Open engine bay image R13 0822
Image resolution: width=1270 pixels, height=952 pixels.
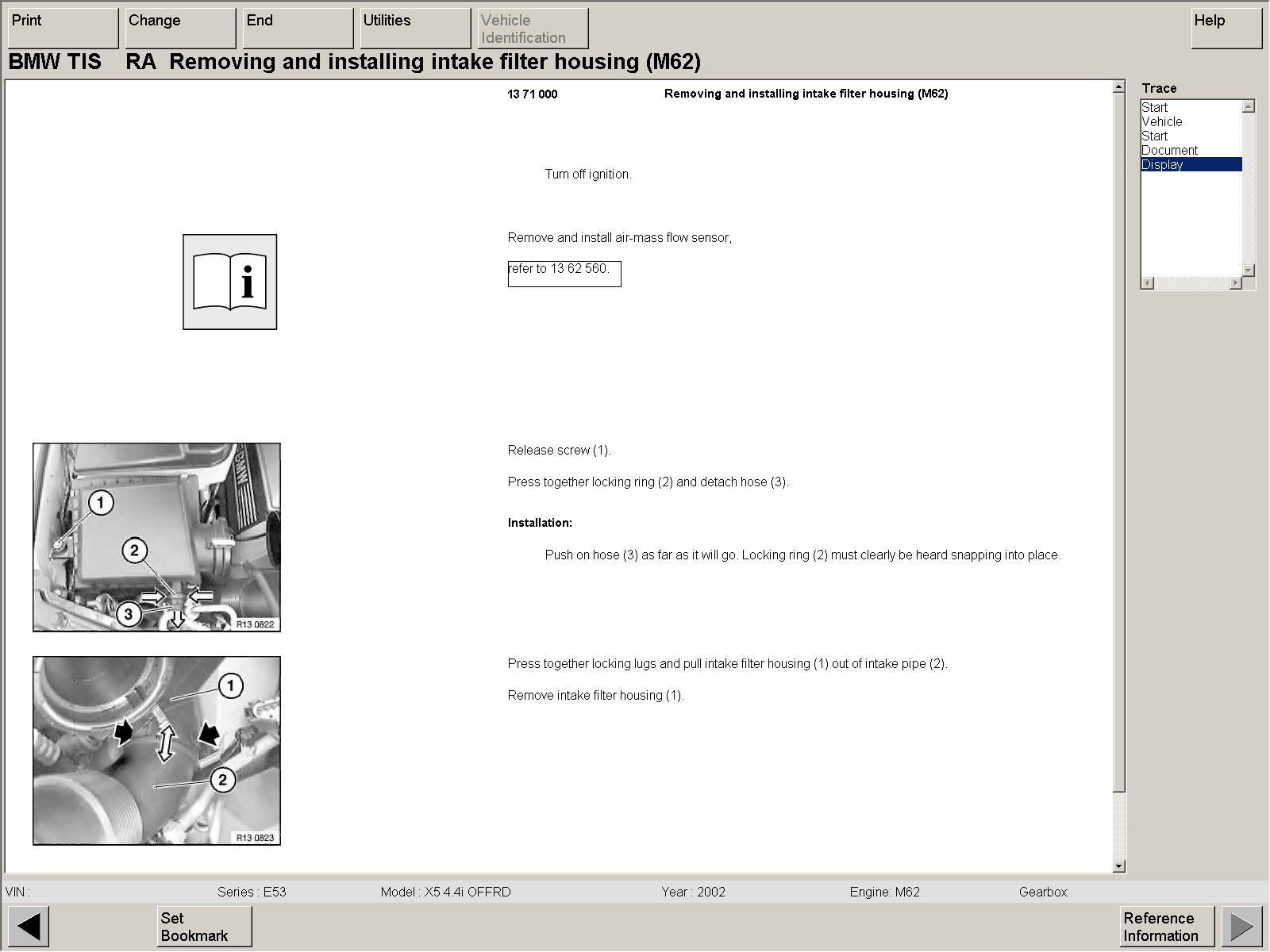point(156,537)
